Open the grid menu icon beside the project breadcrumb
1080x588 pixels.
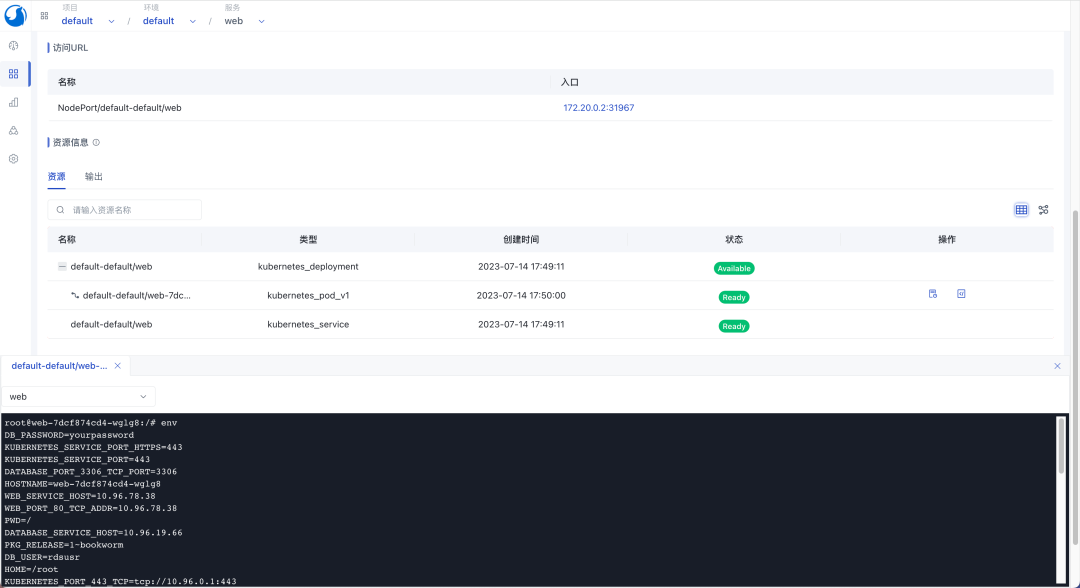click(44, 15)
